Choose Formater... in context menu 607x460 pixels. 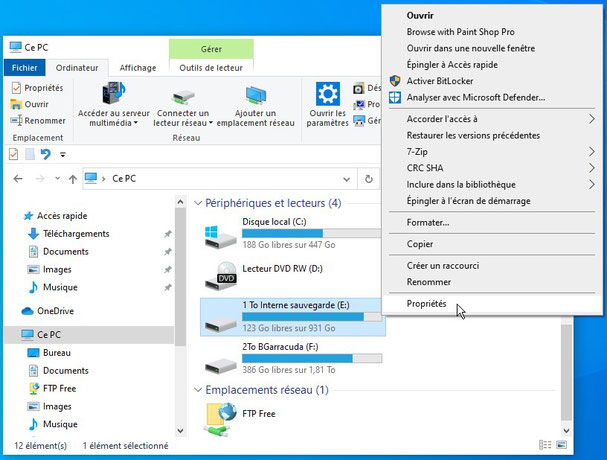pyautogui.click(x=492, y=223)
